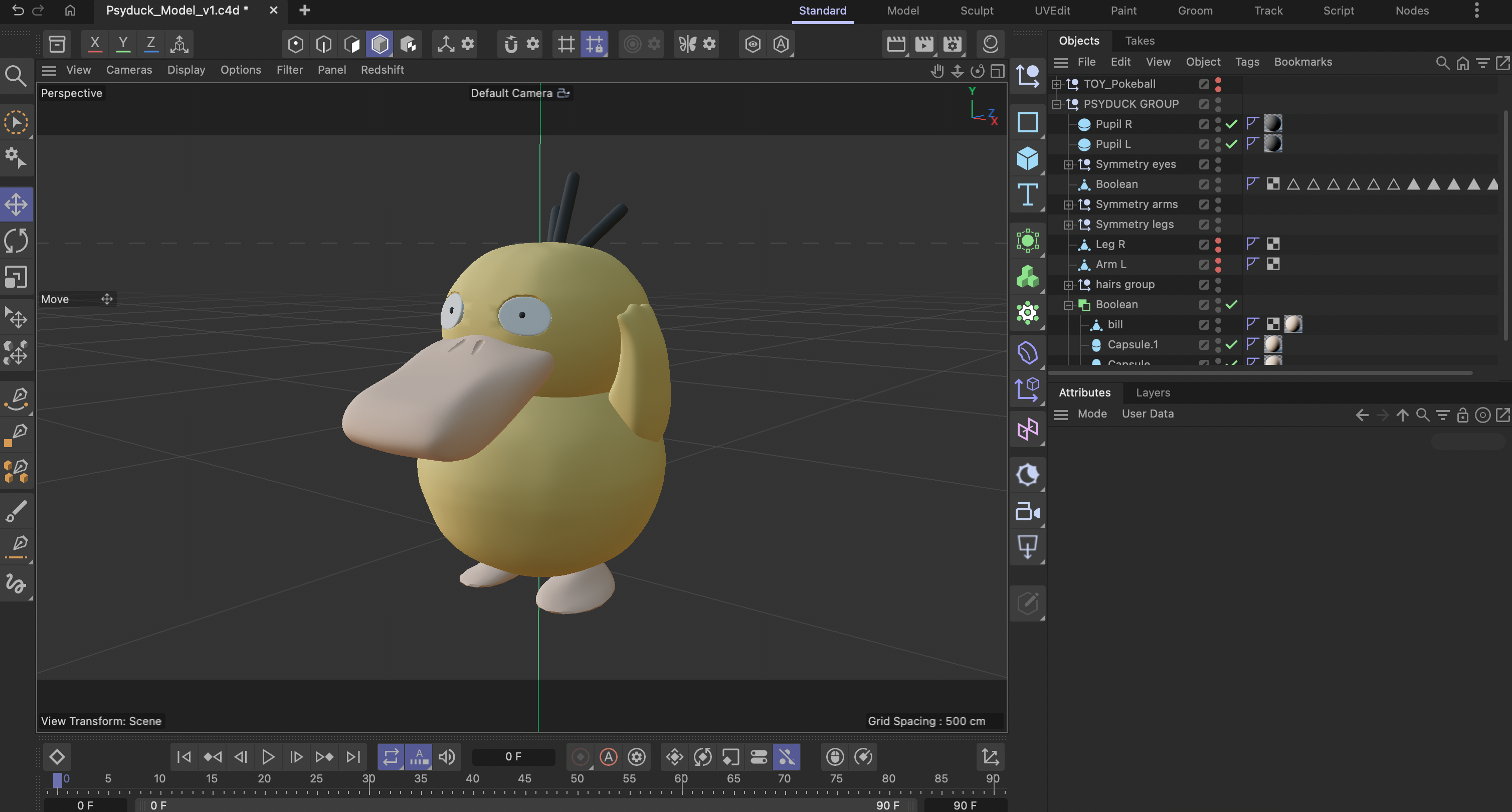Toggle TOY_Pokeball visibility dots
The image size is (1512, 812).
(x=1218, y=84)
